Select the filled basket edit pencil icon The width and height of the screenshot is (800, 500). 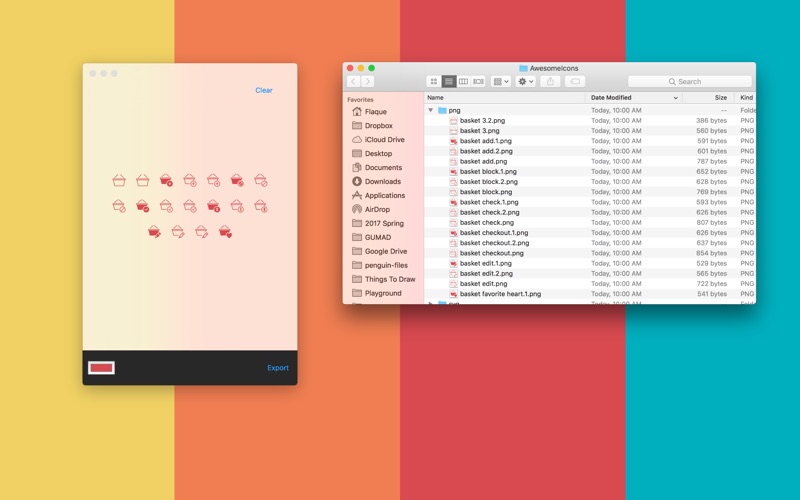pos(154,232)
